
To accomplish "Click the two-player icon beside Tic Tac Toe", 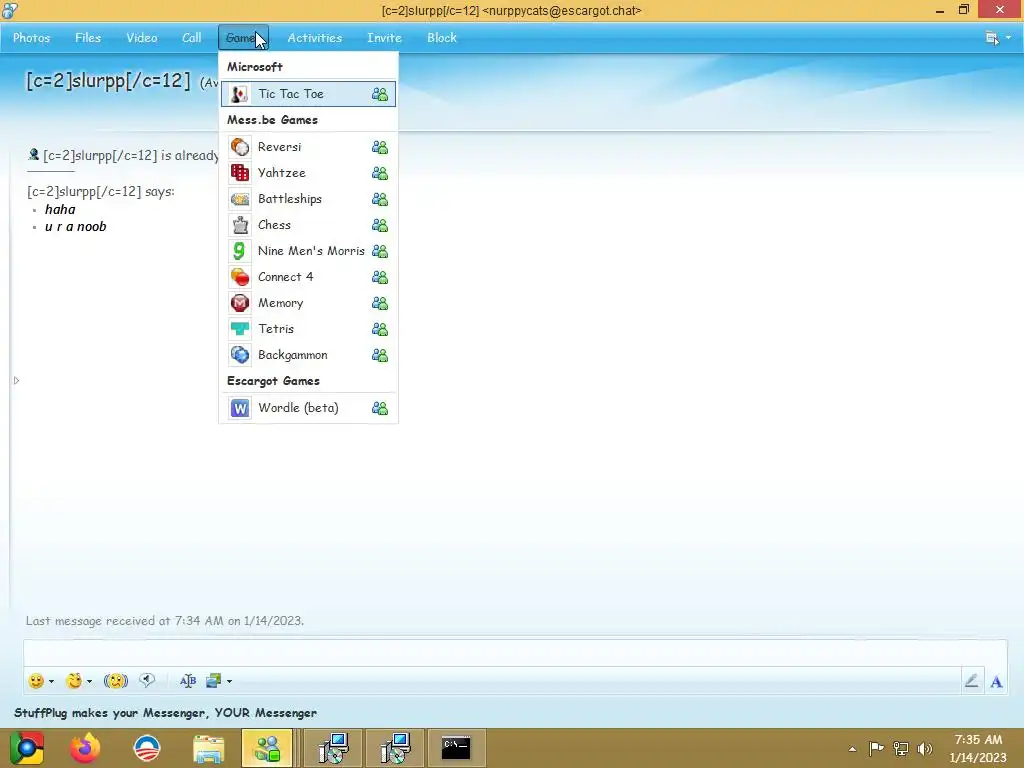I will point(379,94).
